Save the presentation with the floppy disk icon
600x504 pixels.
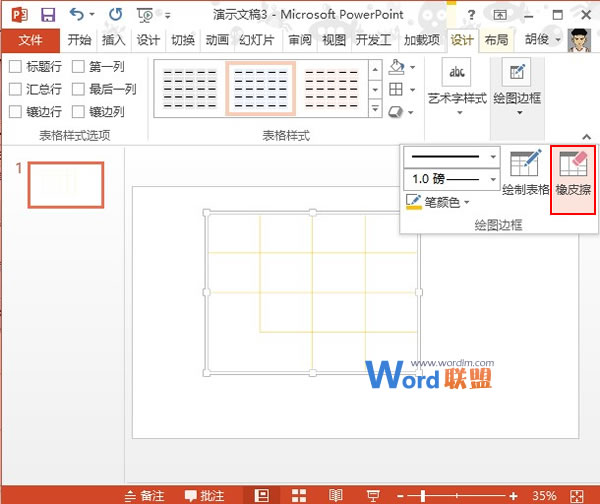48,15
